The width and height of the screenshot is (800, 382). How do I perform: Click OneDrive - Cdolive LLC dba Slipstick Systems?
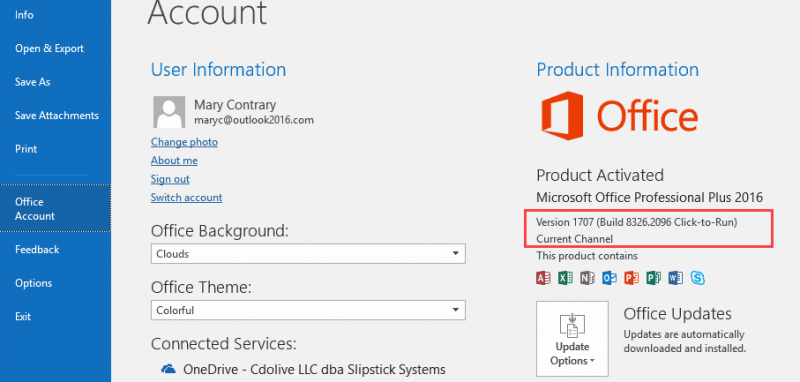point(314,369)
